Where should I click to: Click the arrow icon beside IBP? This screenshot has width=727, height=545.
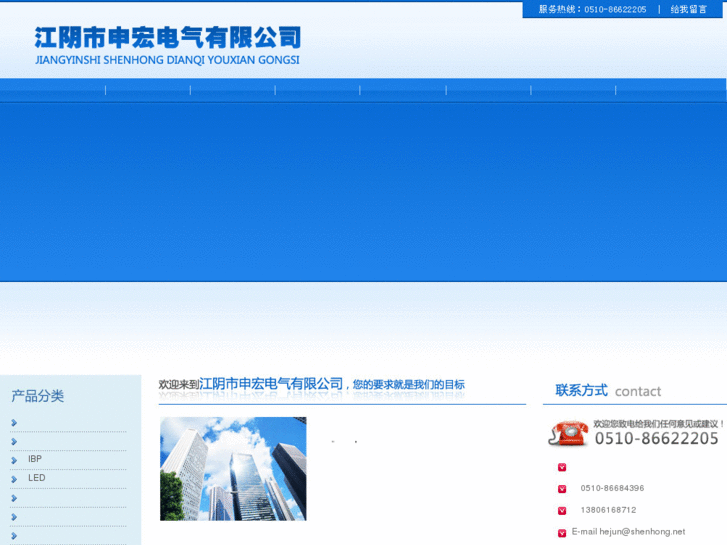pos(14,460)
